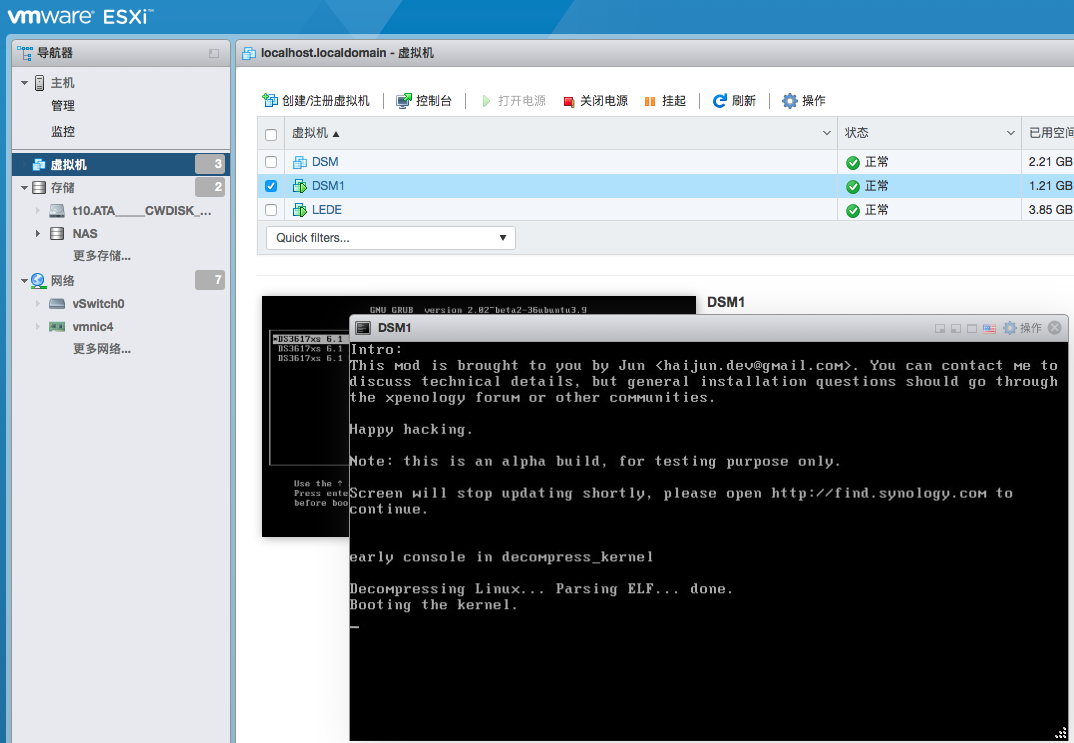Click the 打开电源 power-on button

513,101
